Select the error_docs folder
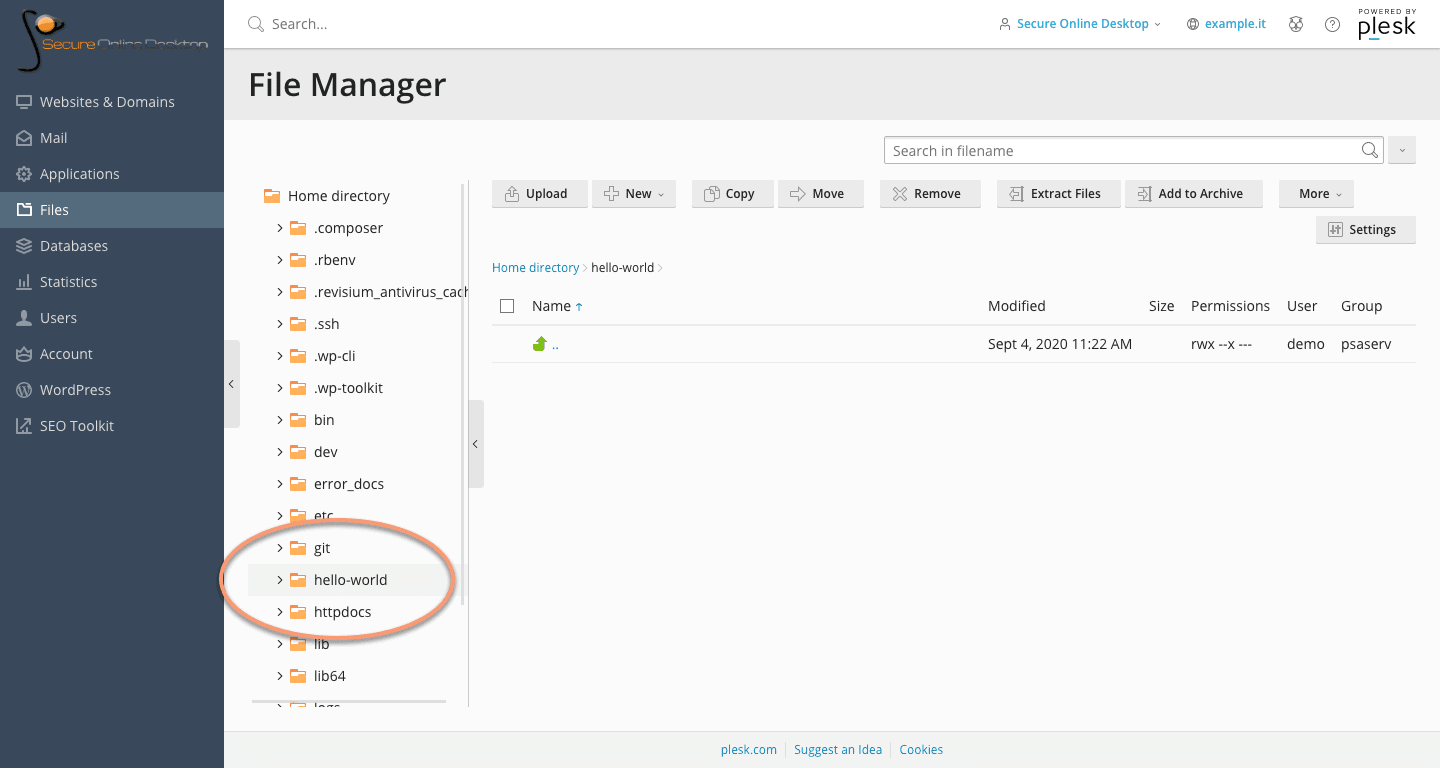 coord(348,484)
